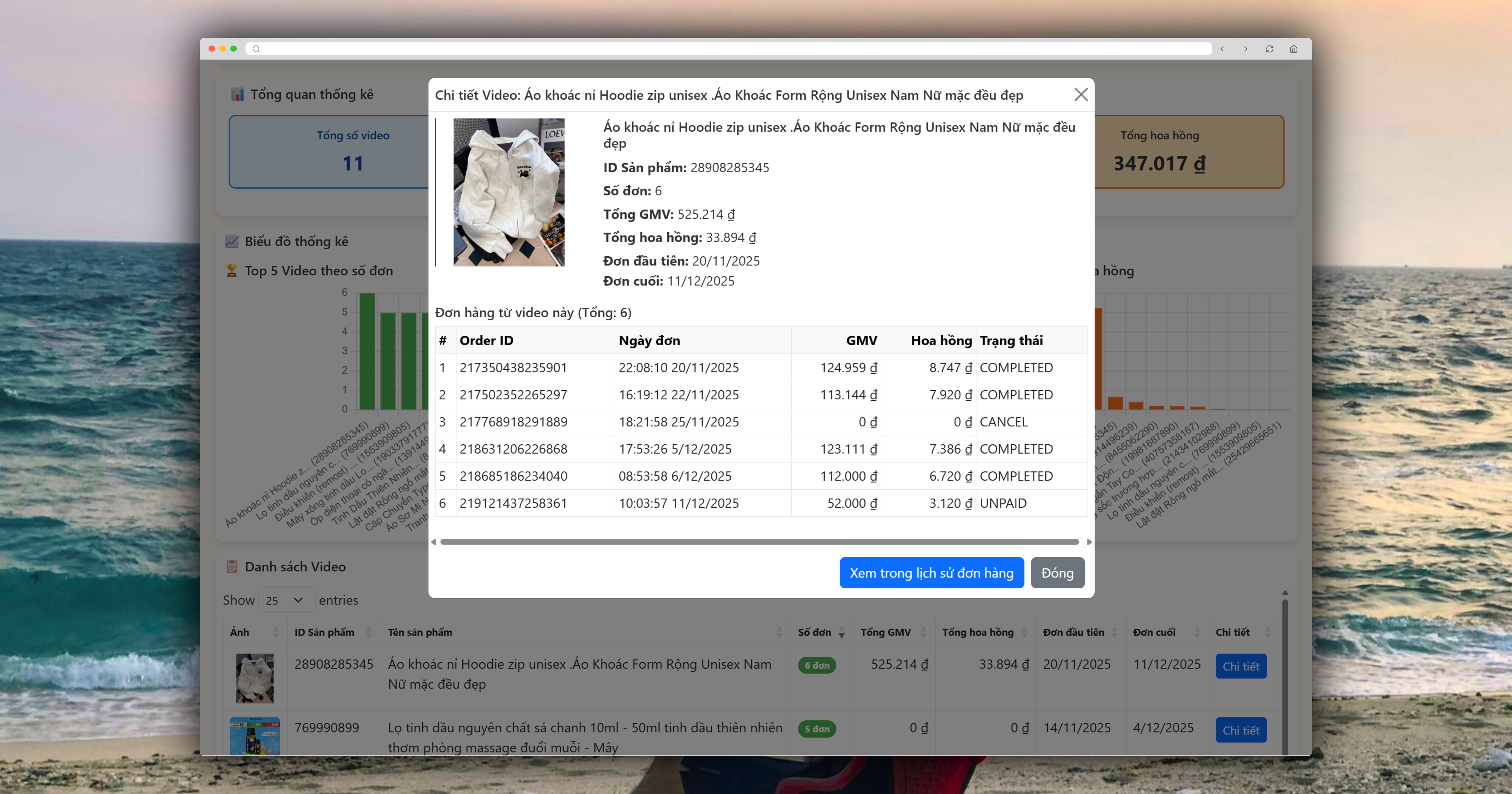Image resolution: width=1512 pixels, height=794 pixels.
Task: Click the statistics overview chart icon
Action: click(x=237, y=94)
